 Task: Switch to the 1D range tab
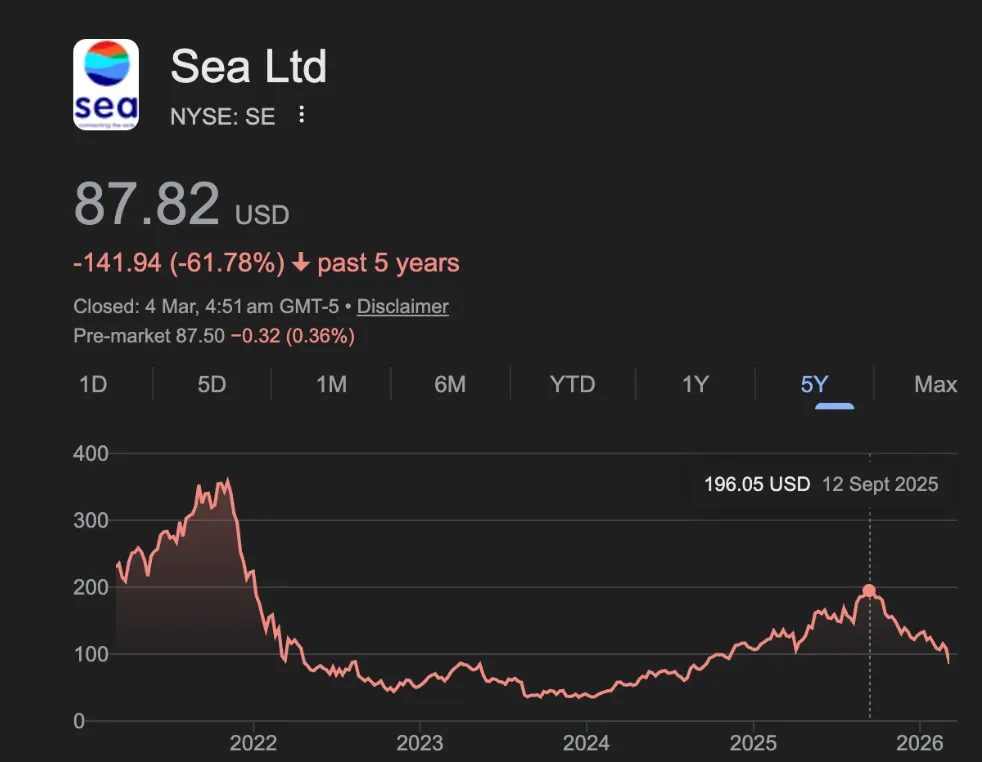pos(93,385)
